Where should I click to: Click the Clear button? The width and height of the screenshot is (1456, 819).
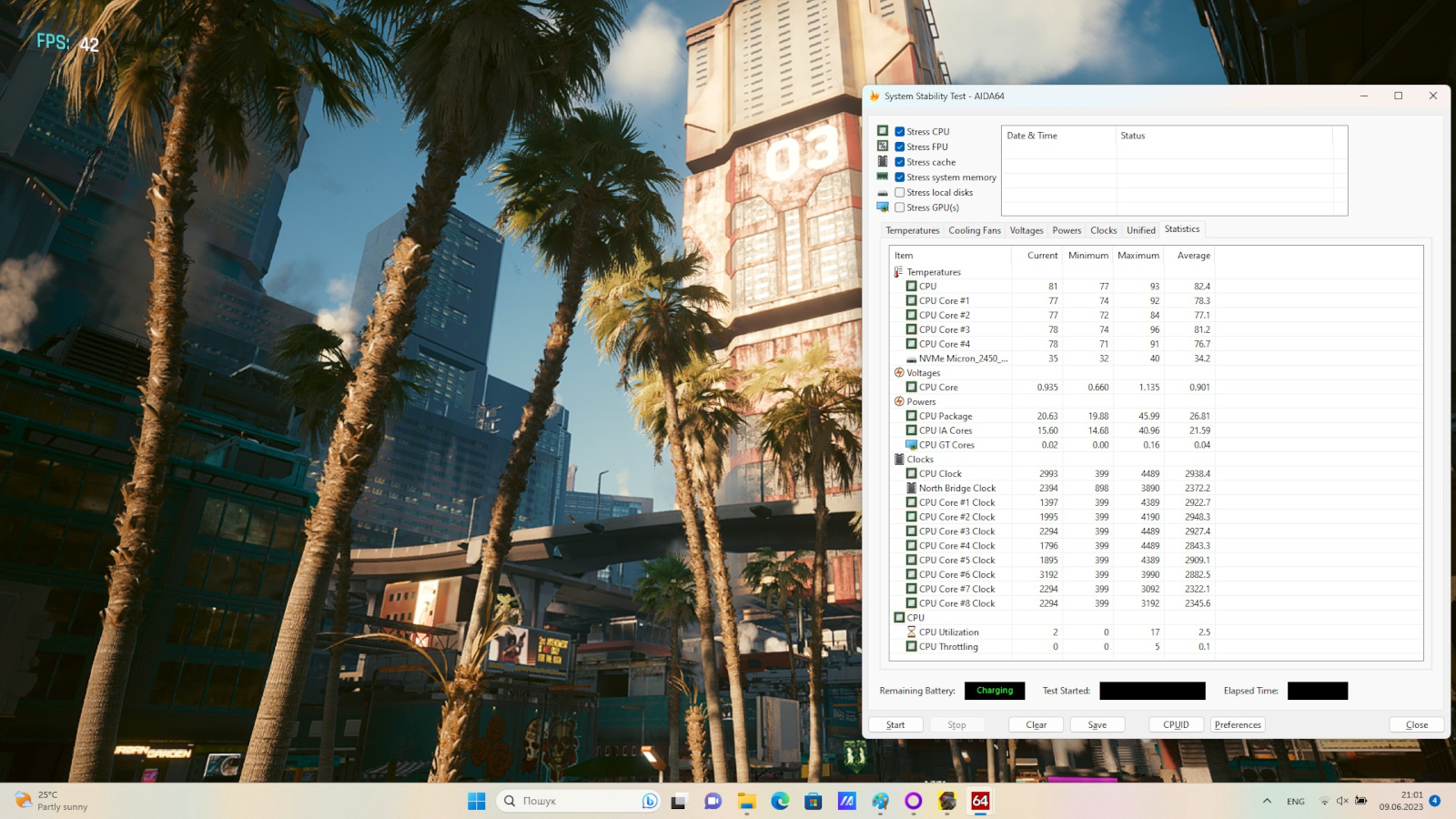pos(1036,725)
